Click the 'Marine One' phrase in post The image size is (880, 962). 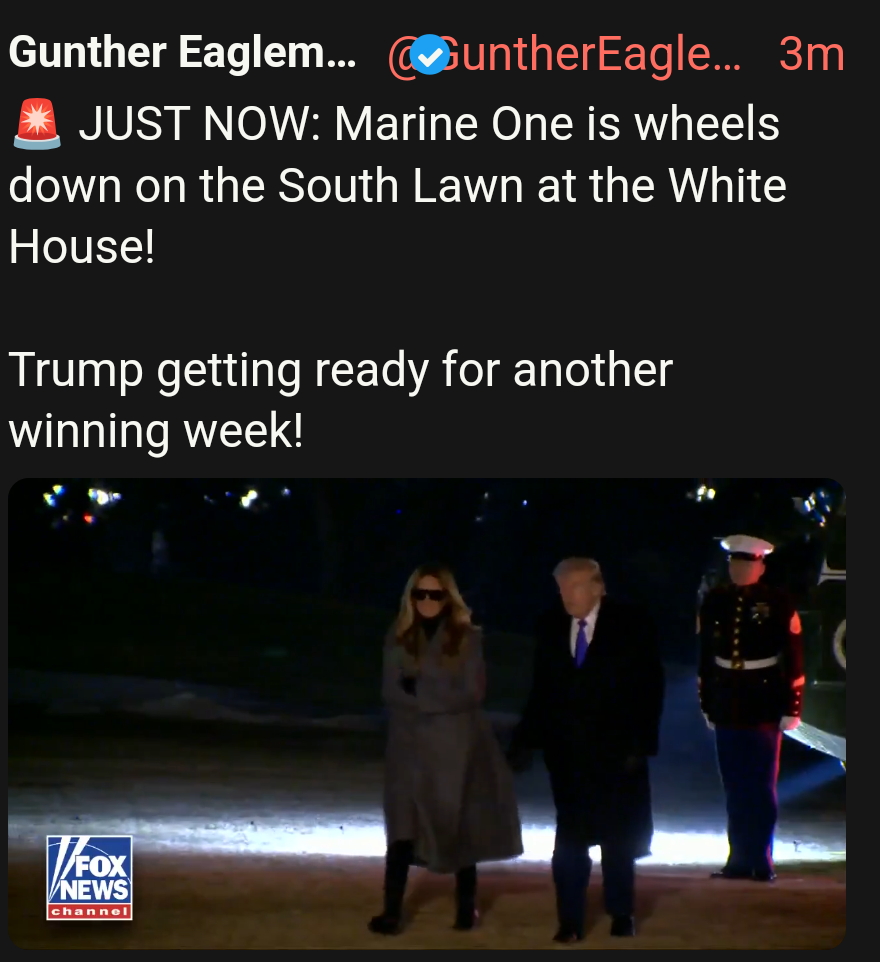click(x=454, y=124)
